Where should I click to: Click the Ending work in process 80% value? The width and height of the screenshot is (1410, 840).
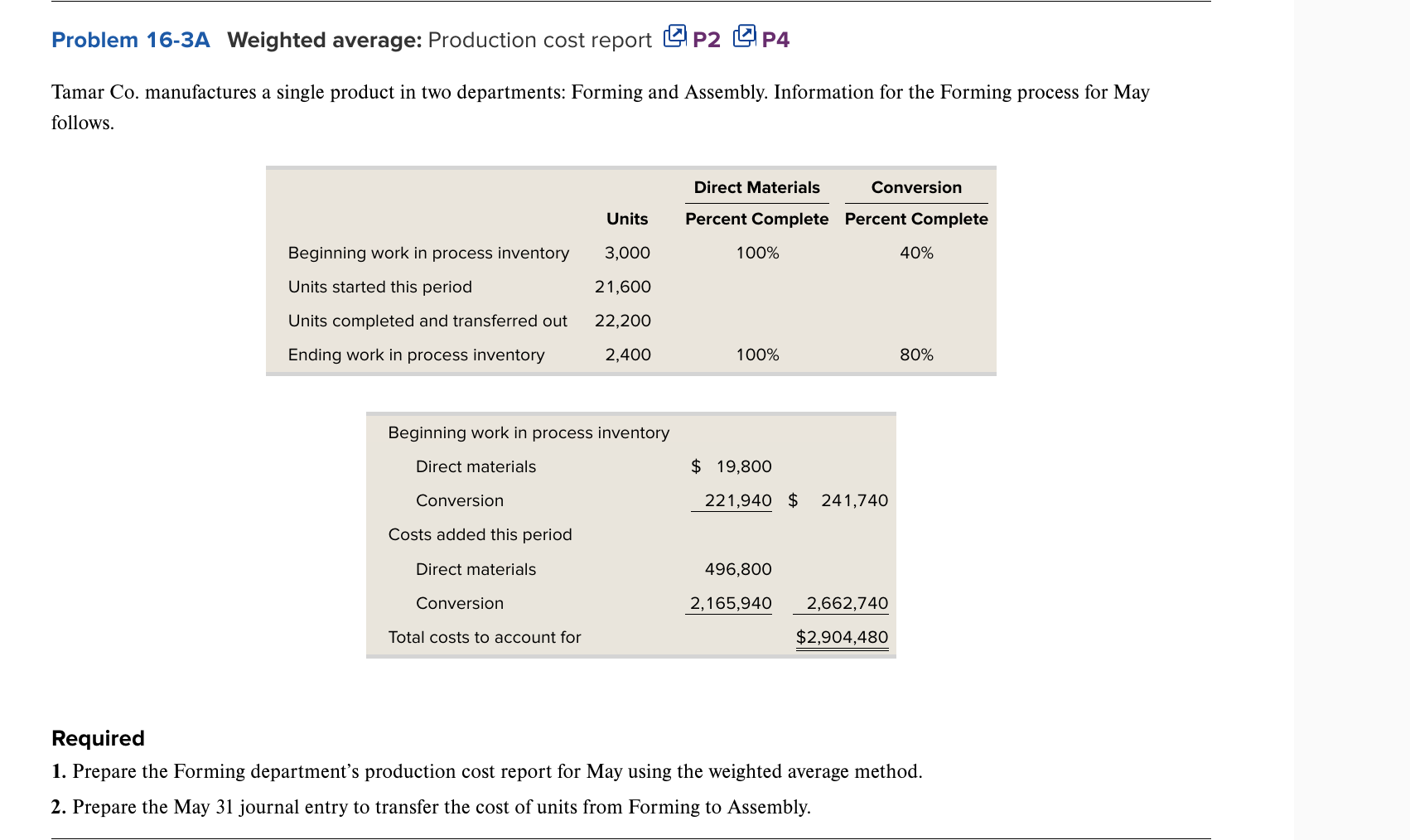pos(916,354)
